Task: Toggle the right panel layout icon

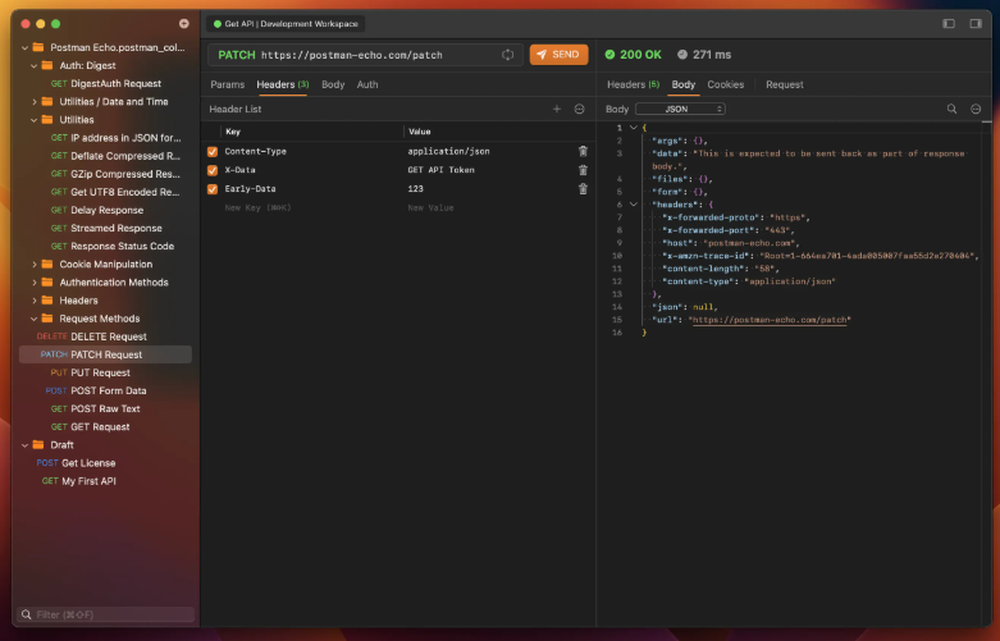Action: coord(975,24)
